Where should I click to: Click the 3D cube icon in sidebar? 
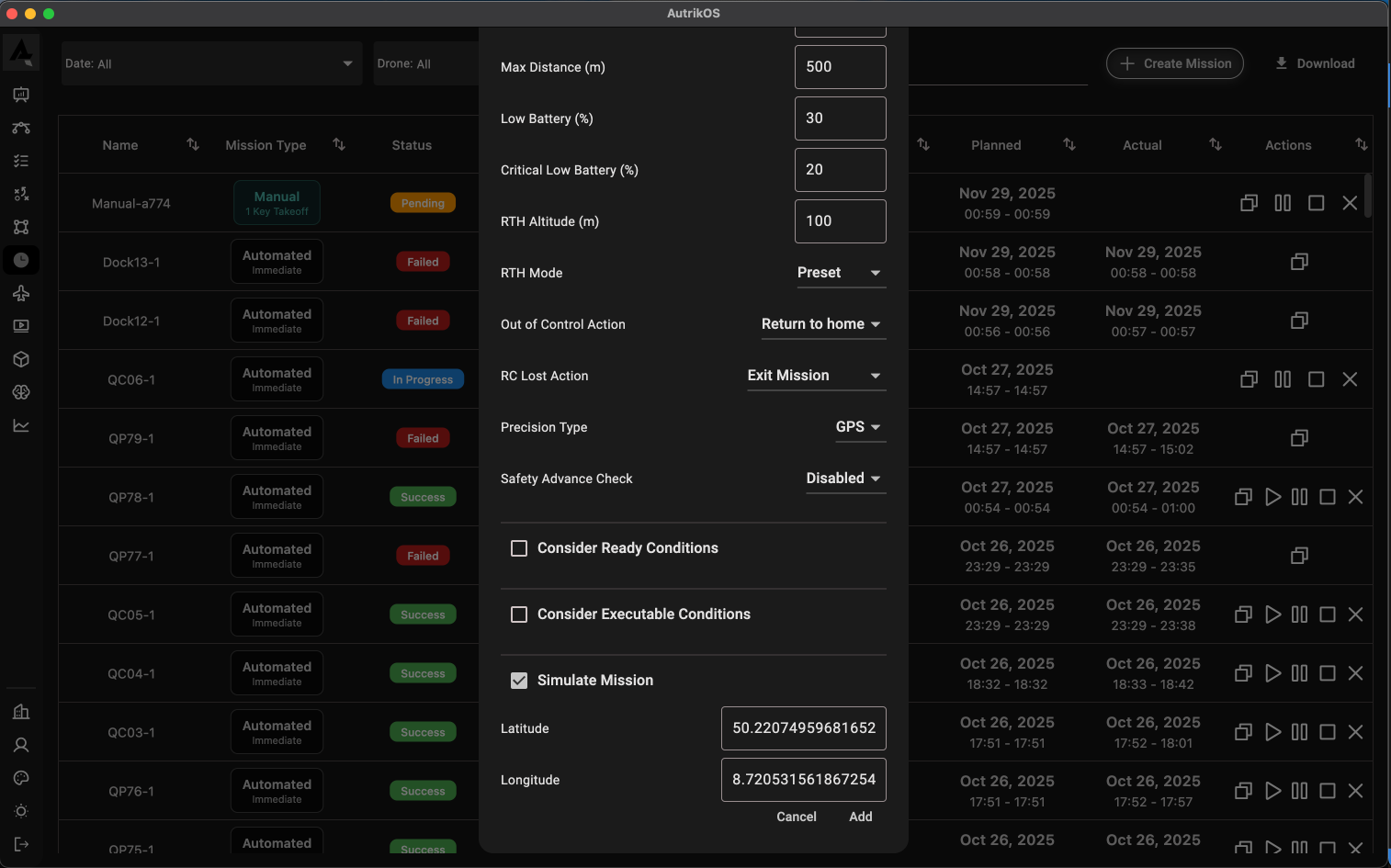[21, 359]
